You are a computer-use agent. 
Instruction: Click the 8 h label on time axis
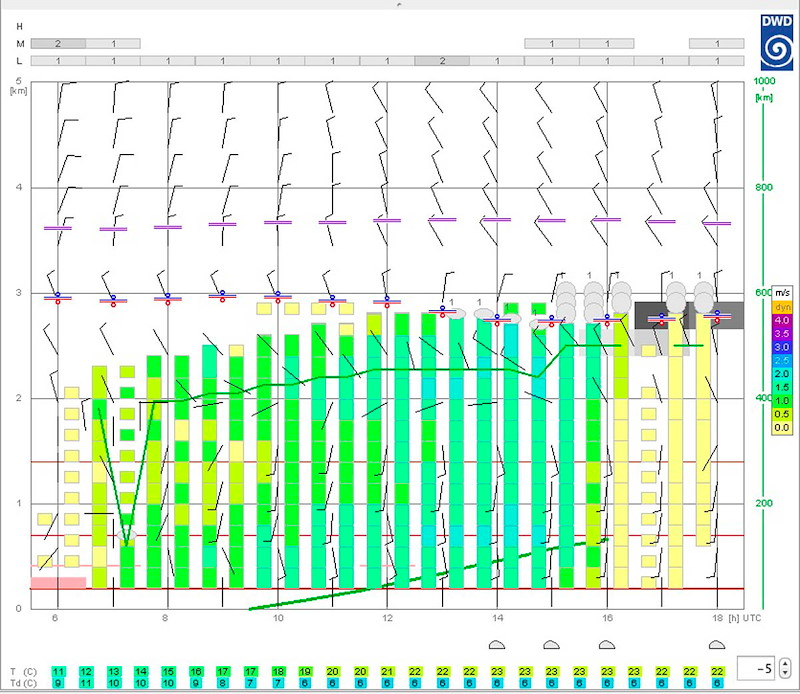(165, 618)
